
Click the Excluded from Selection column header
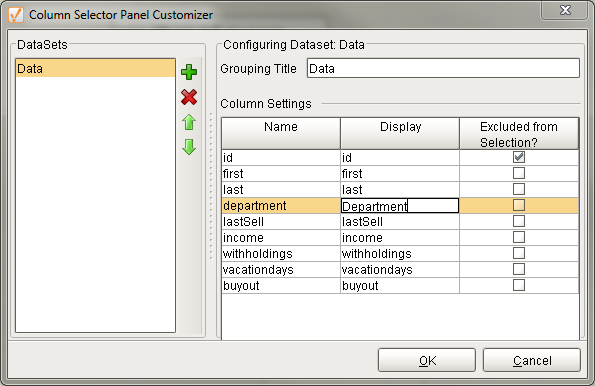click(x=519, y=133)
